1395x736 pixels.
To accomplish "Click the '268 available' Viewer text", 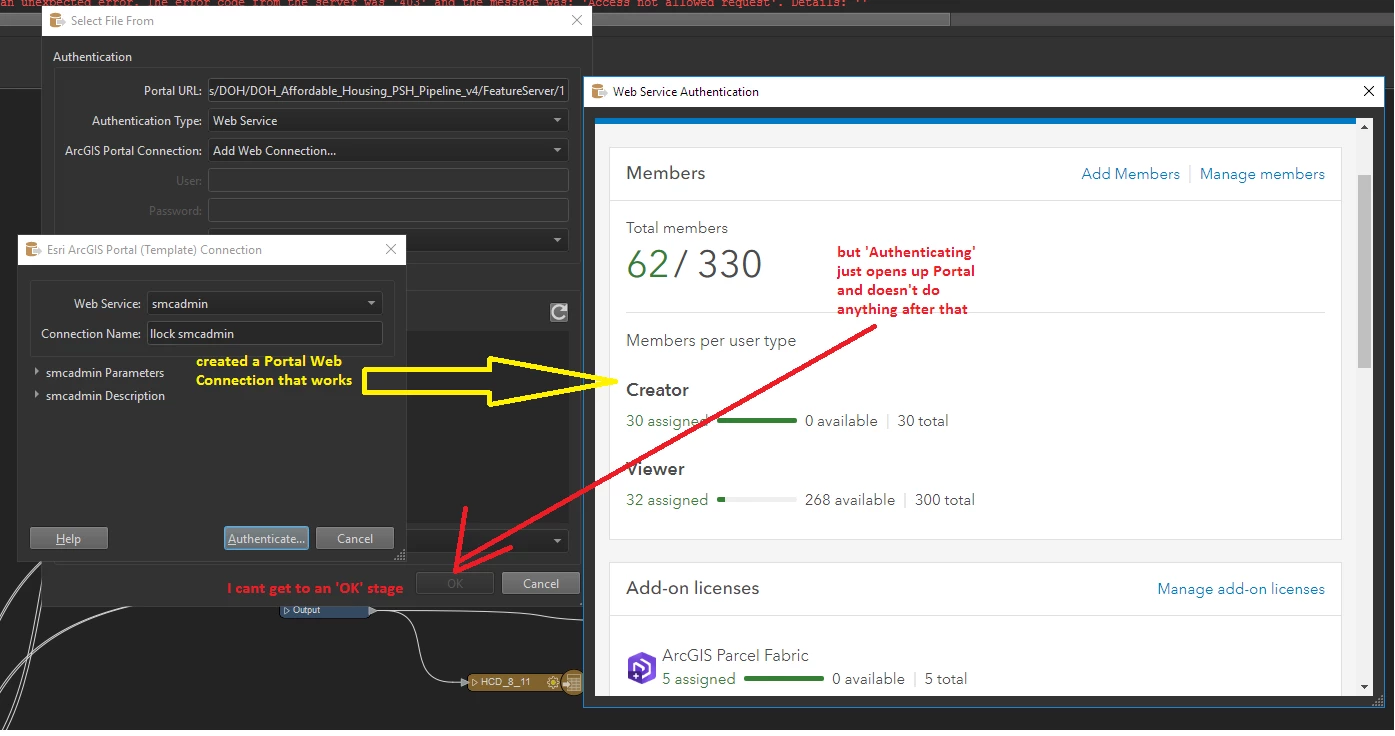I will point(850,500).
